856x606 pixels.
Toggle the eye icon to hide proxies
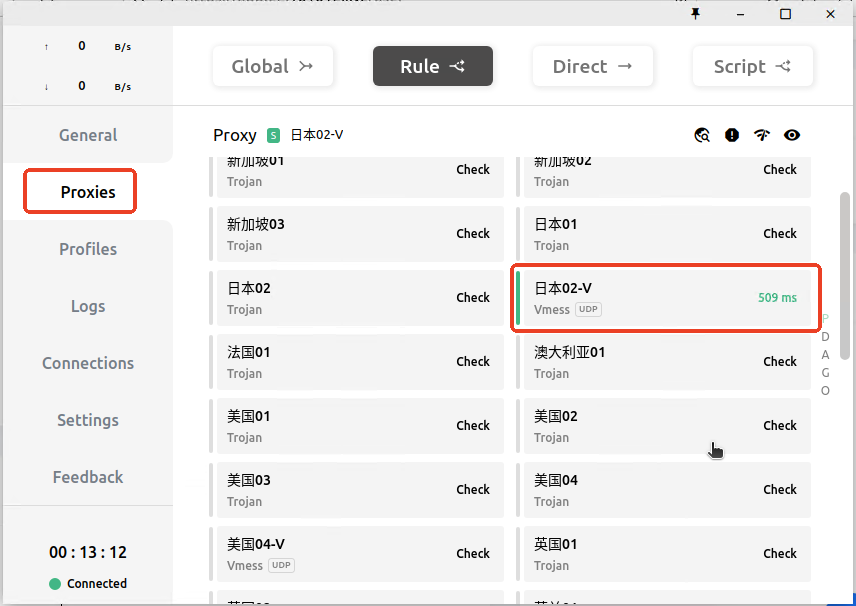click(792, 135)
